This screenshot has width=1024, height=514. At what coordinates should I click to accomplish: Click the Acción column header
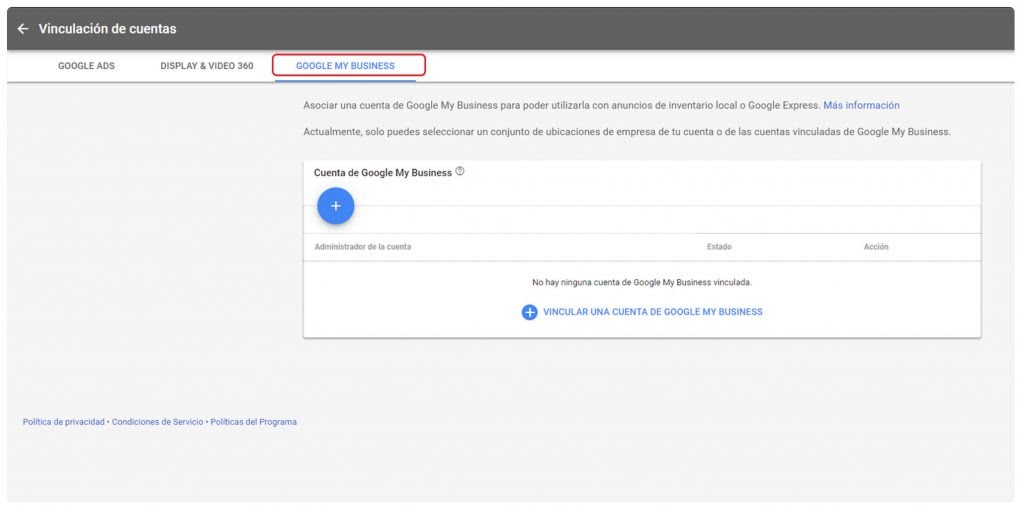pos(876,247)
